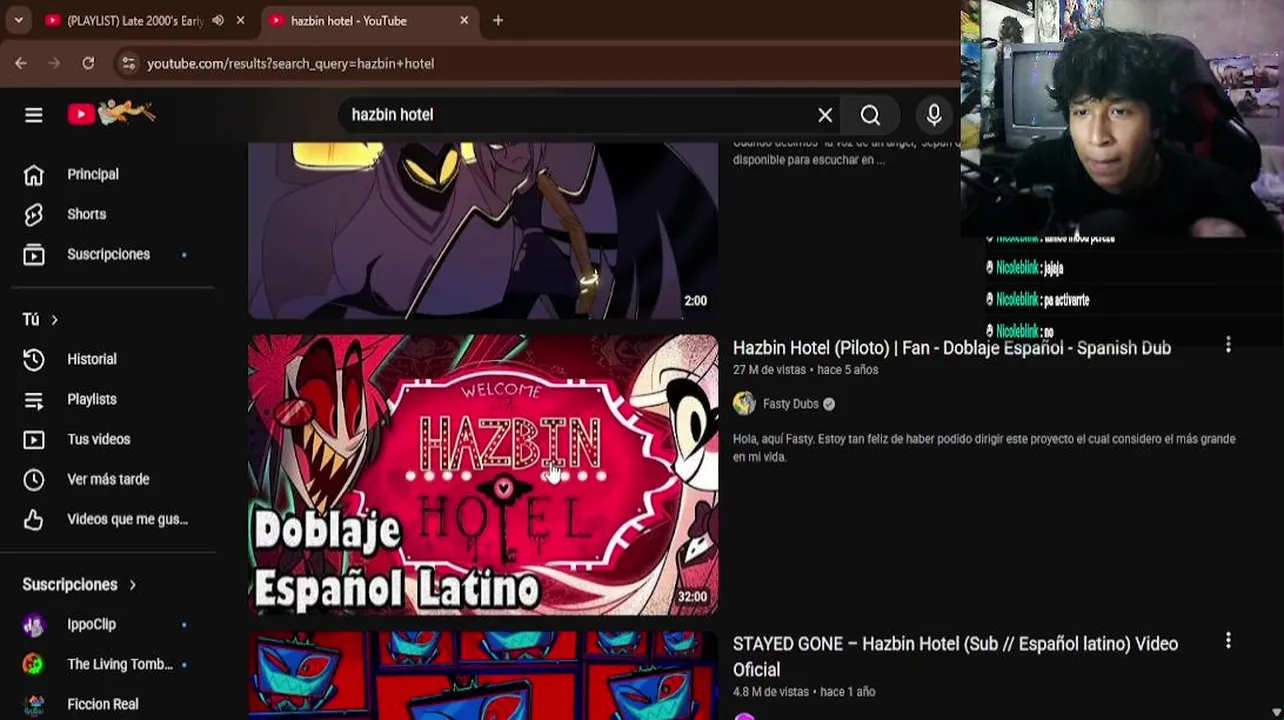Open Fasty Dubs channel avatar
This screenshot has height=720, width=1284.
point(744,404)
